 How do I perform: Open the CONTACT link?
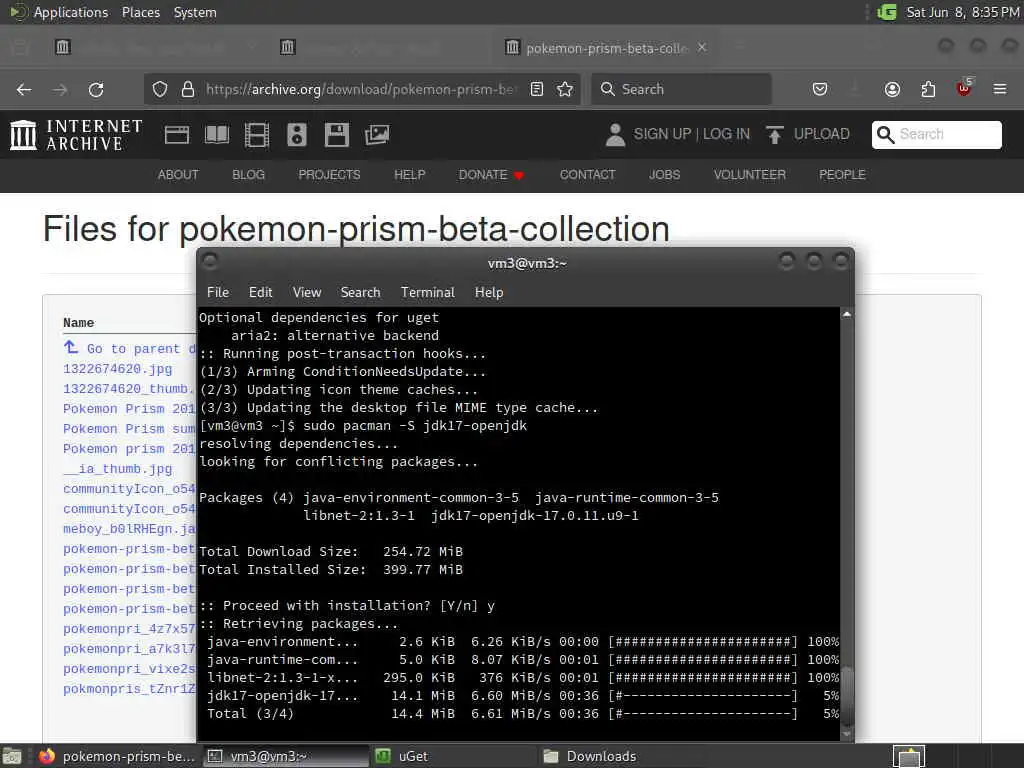[x=588, y=175]
